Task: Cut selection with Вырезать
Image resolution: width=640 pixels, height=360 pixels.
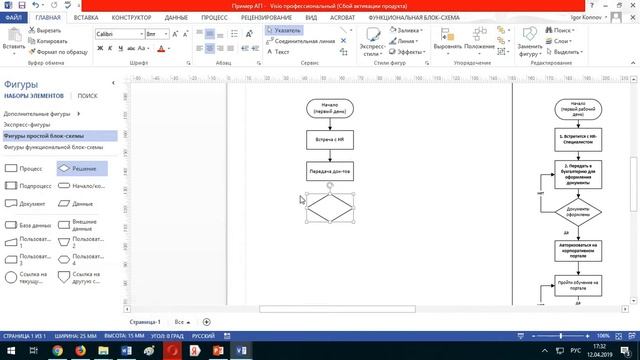Action: click(x=45, y=31)
